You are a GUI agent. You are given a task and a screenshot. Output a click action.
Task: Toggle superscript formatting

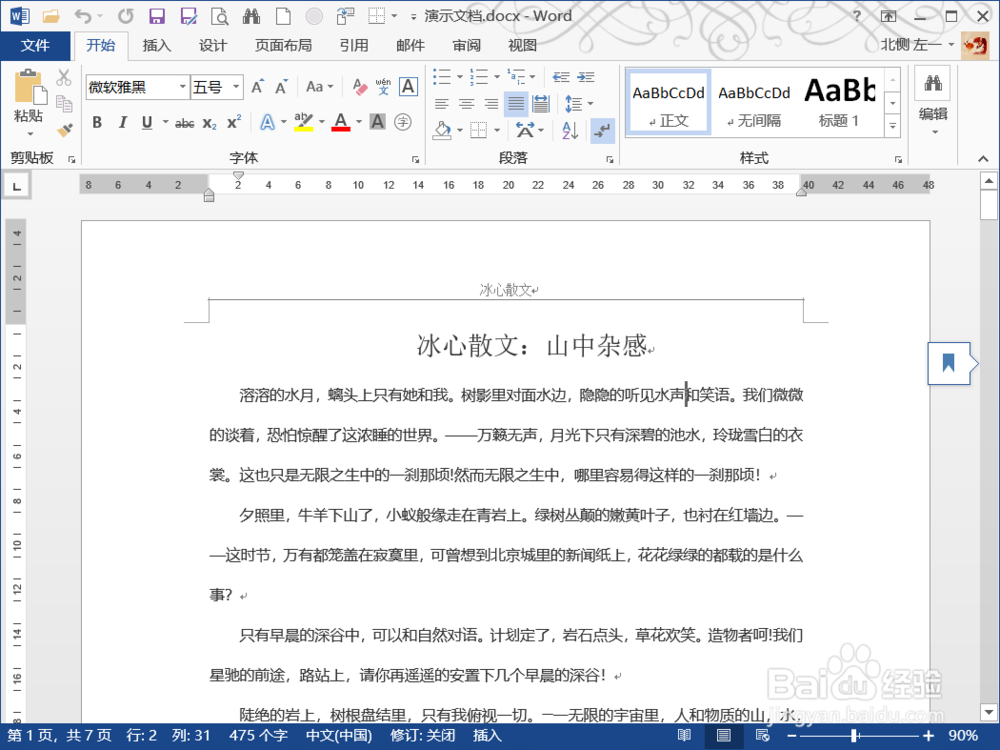[234, 122]
